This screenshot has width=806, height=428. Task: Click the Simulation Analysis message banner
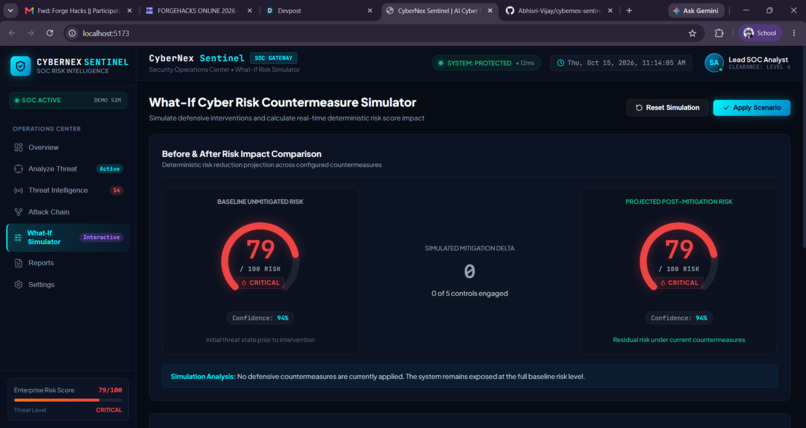click(469, 377)
